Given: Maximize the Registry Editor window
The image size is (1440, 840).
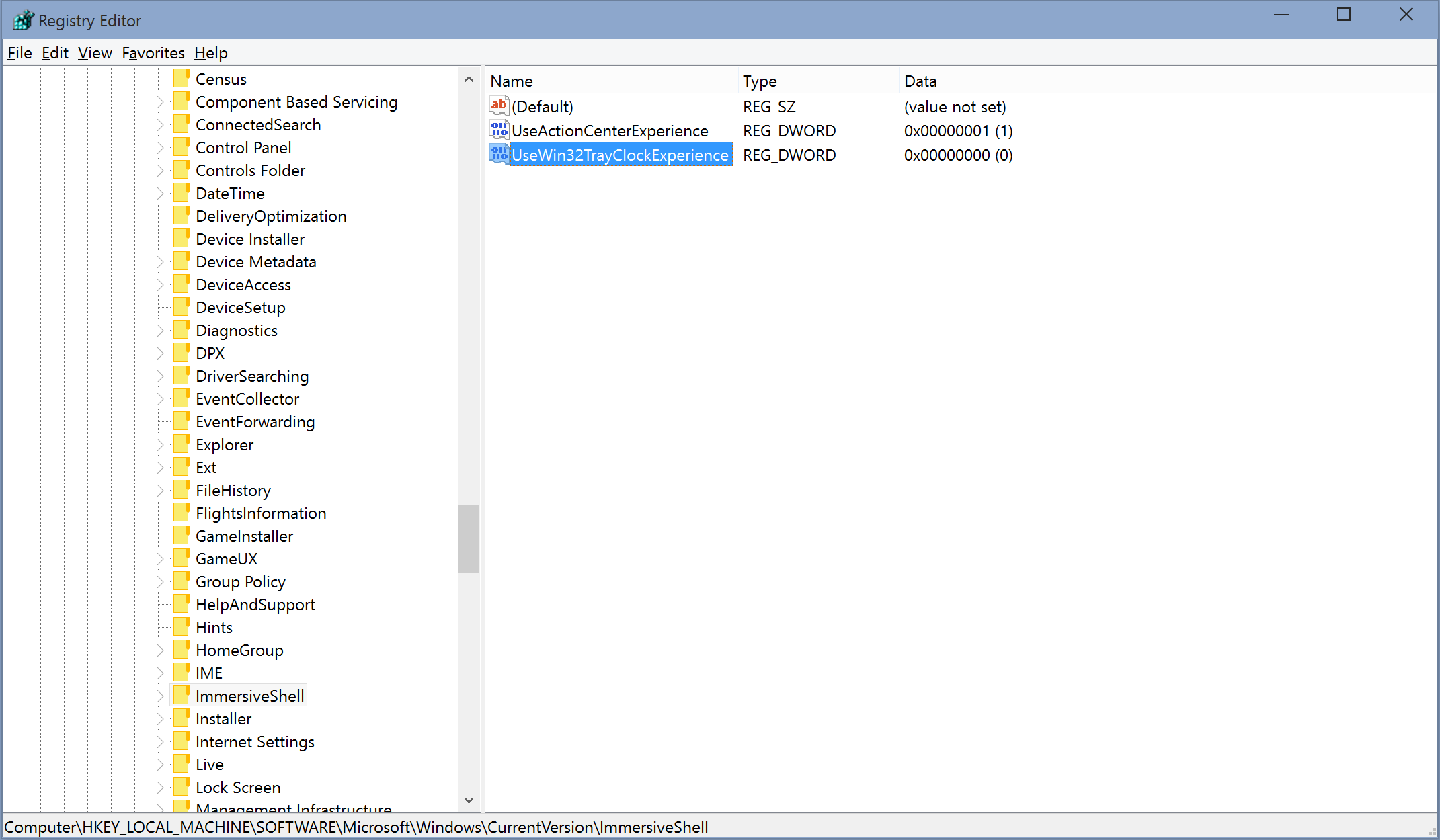Looking at the screenshot, I should (x=1343, y=15).
